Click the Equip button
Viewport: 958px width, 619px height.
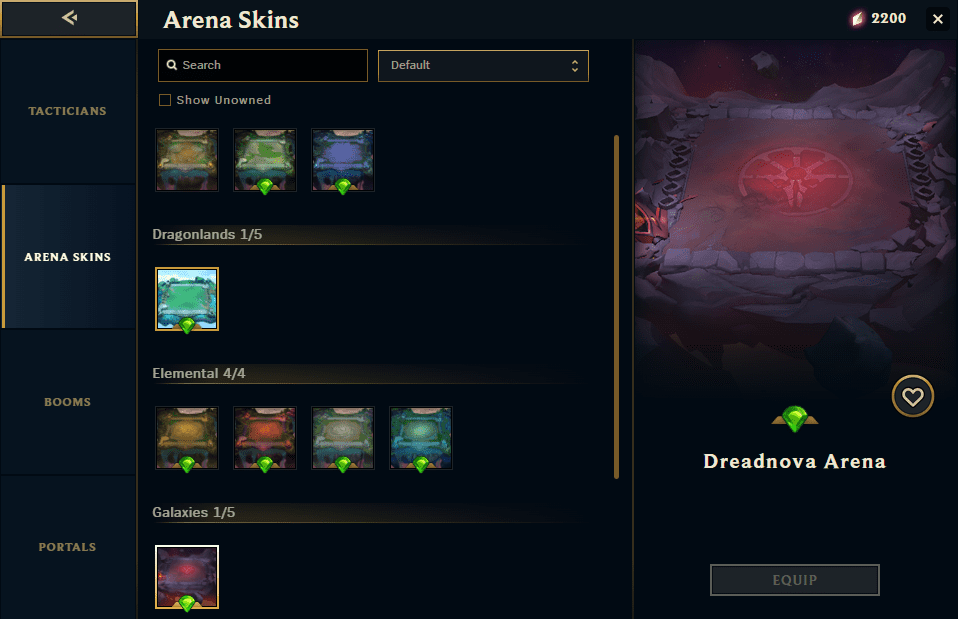point(795,580)
